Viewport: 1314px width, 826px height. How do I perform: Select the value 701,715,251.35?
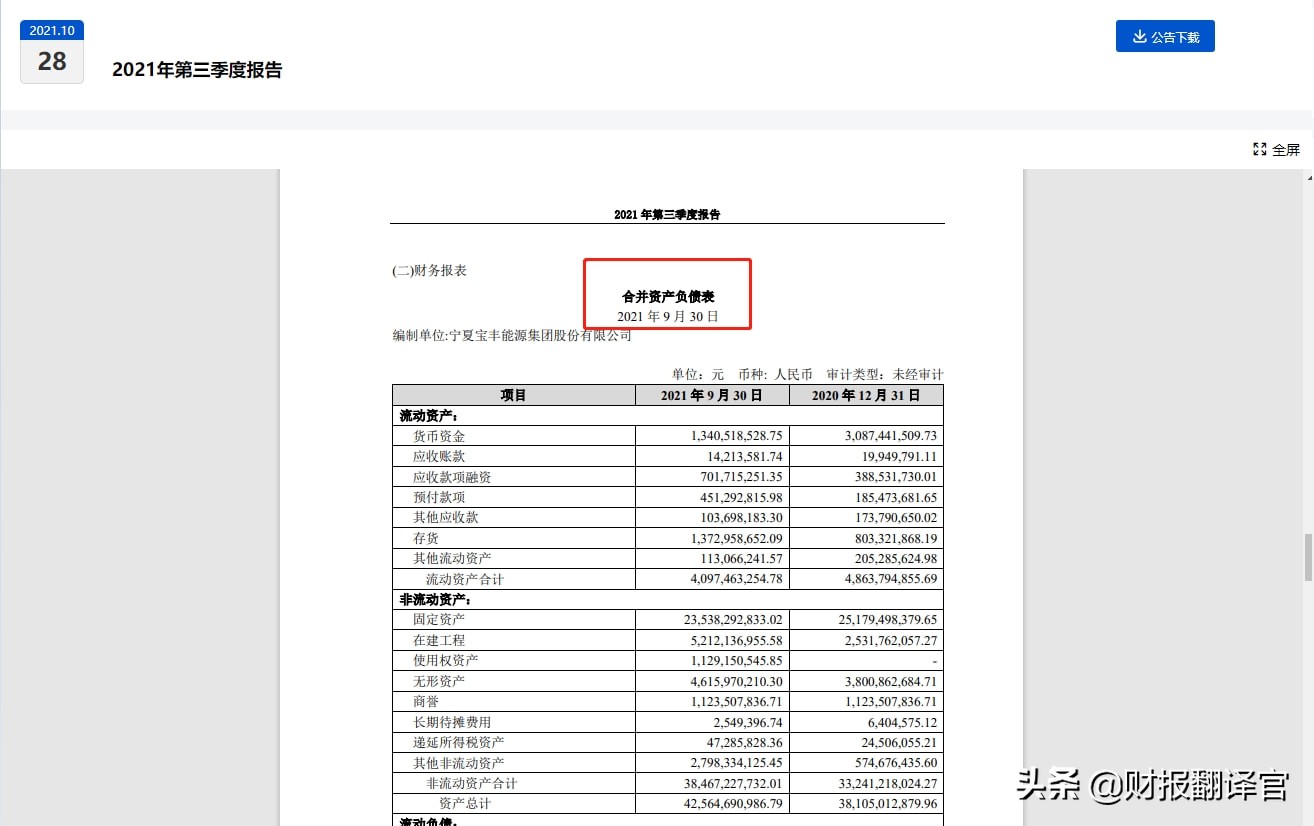click(742, 477)
